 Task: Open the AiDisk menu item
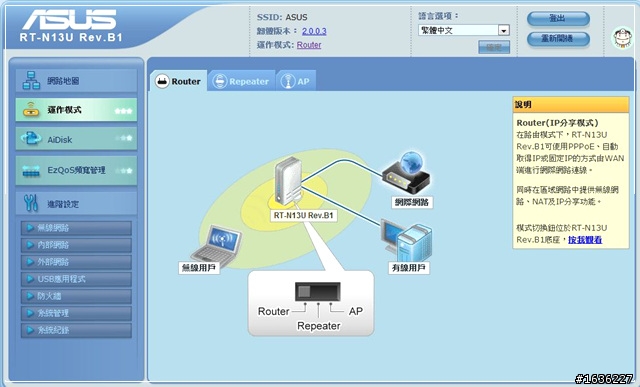(x=76, y=139)
